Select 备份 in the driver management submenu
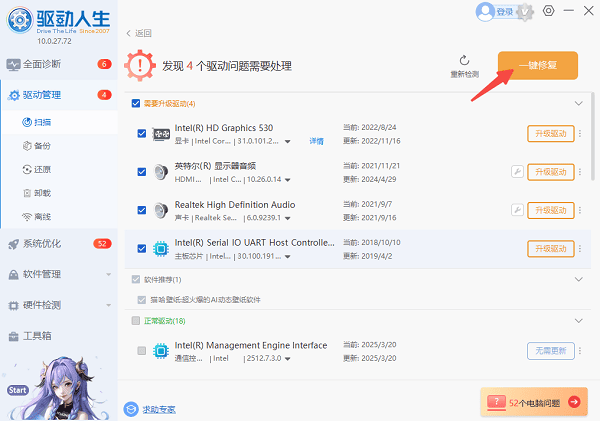This screenshot has width=600, height=421. (x=42, y=145)
